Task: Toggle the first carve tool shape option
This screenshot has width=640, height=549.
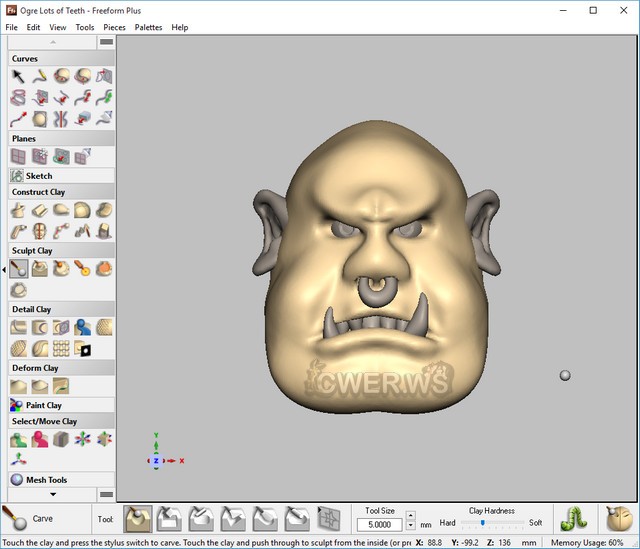Action: tap(138, 518)
